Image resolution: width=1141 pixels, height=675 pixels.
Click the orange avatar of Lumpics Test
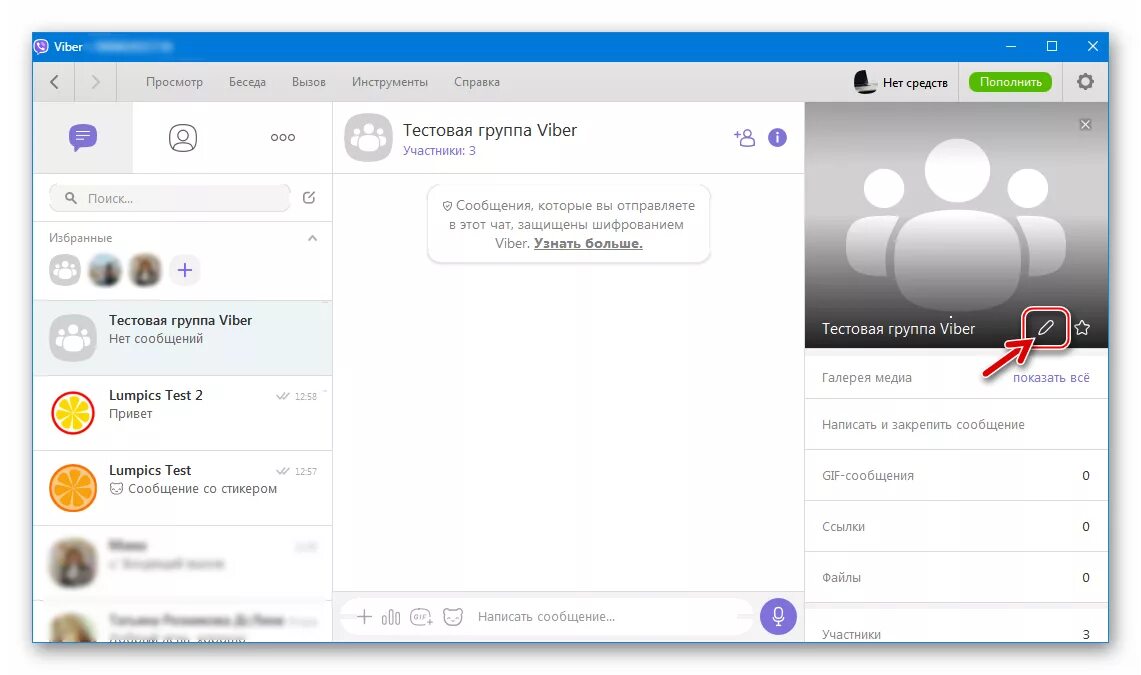coord(73,487)
